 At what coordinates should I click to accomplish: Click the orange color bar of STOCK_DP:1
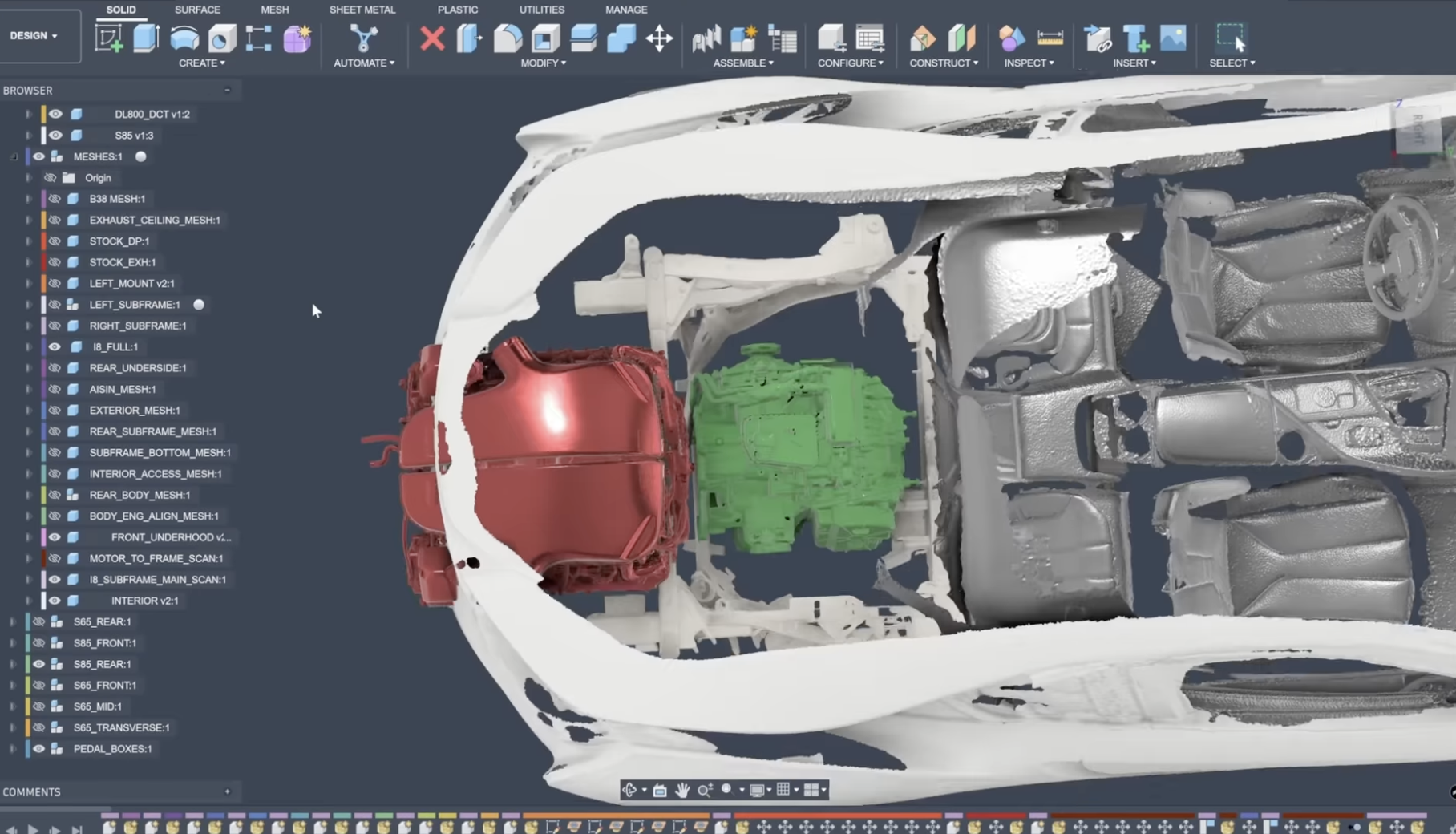(43, 241)
